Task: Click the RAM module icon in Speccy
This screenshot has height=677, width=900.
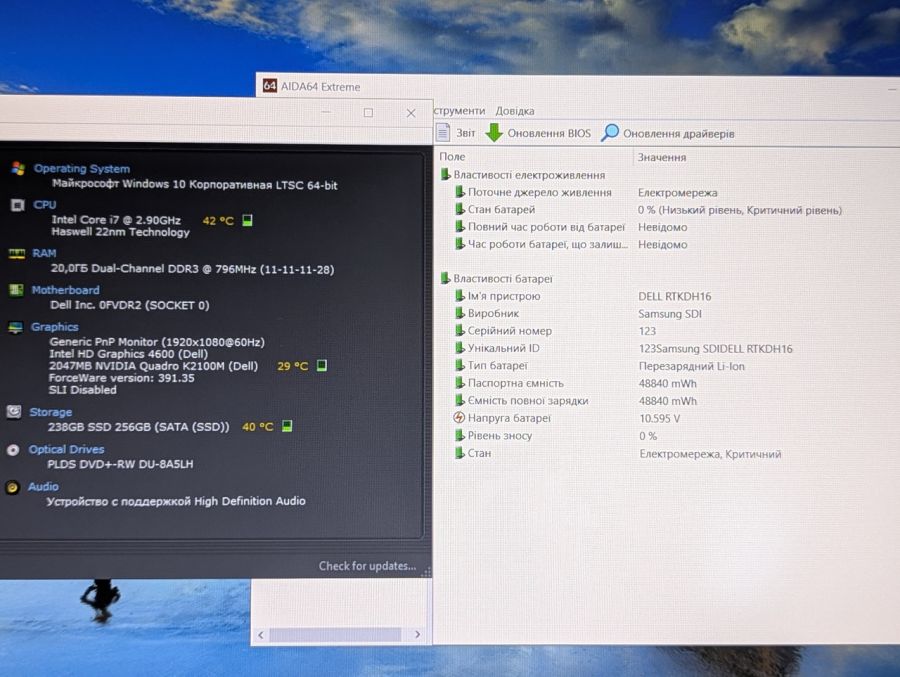Action: click(17, 253)
